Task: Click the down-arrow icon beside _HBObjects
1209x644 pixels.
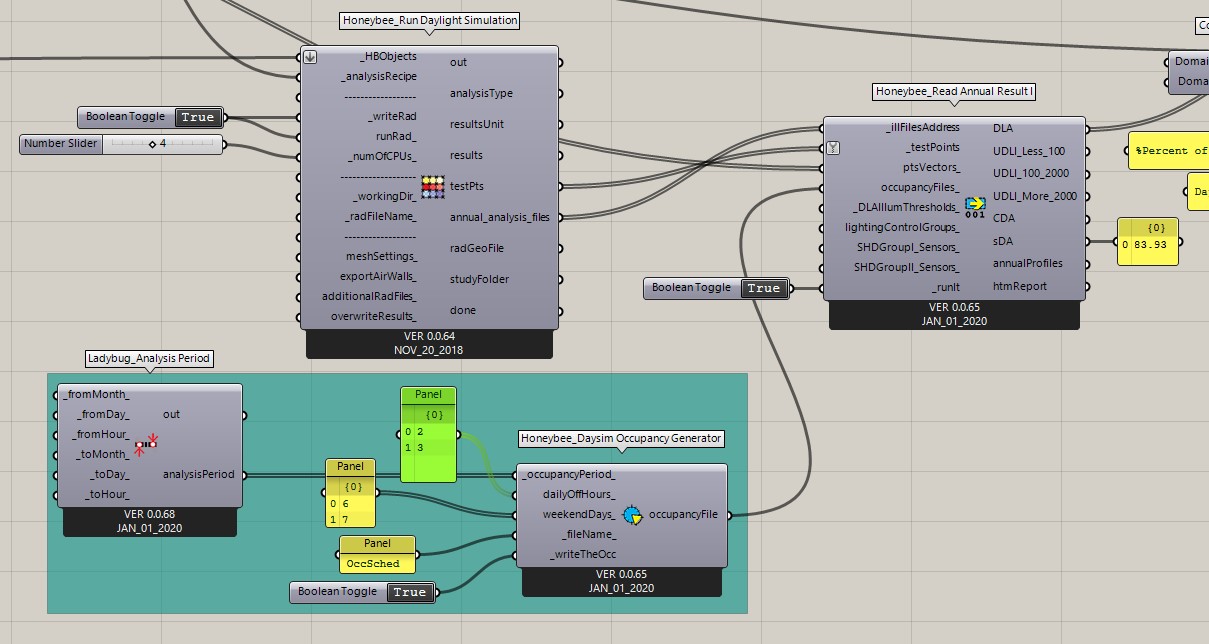Action: [x=310, y=57]
